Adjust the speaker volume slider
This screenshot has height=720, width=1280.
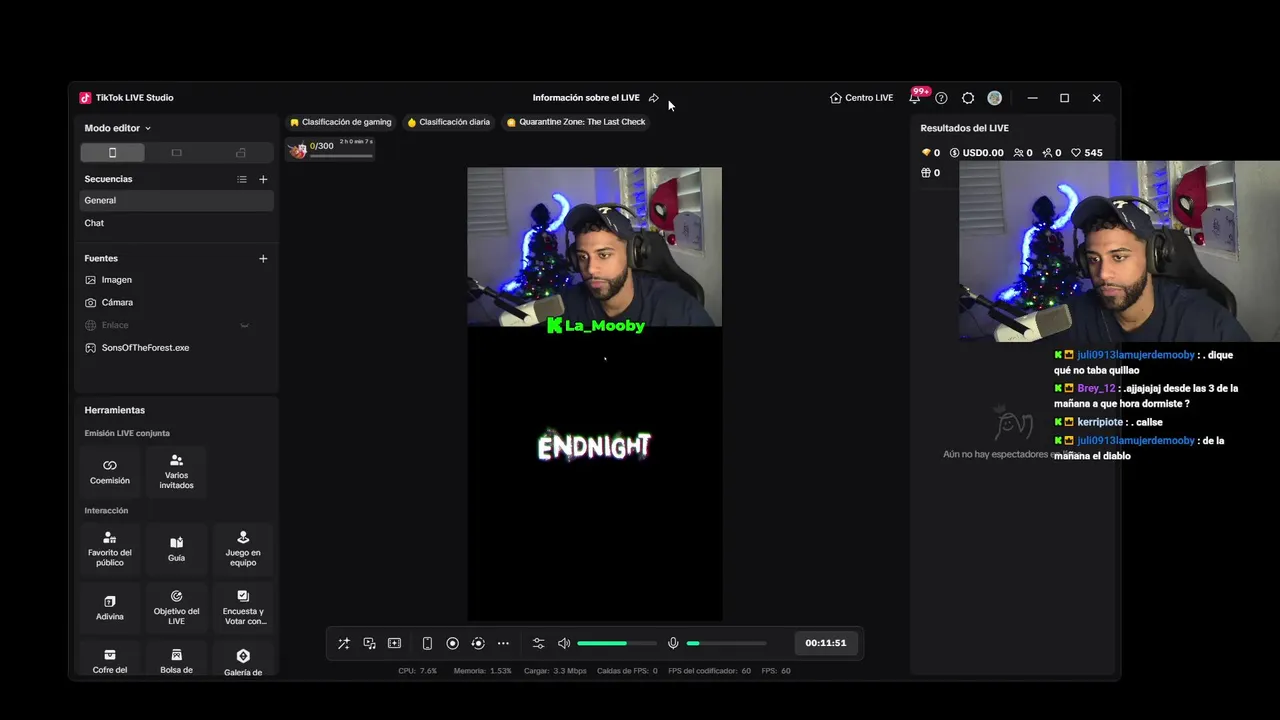coord(617,643)
